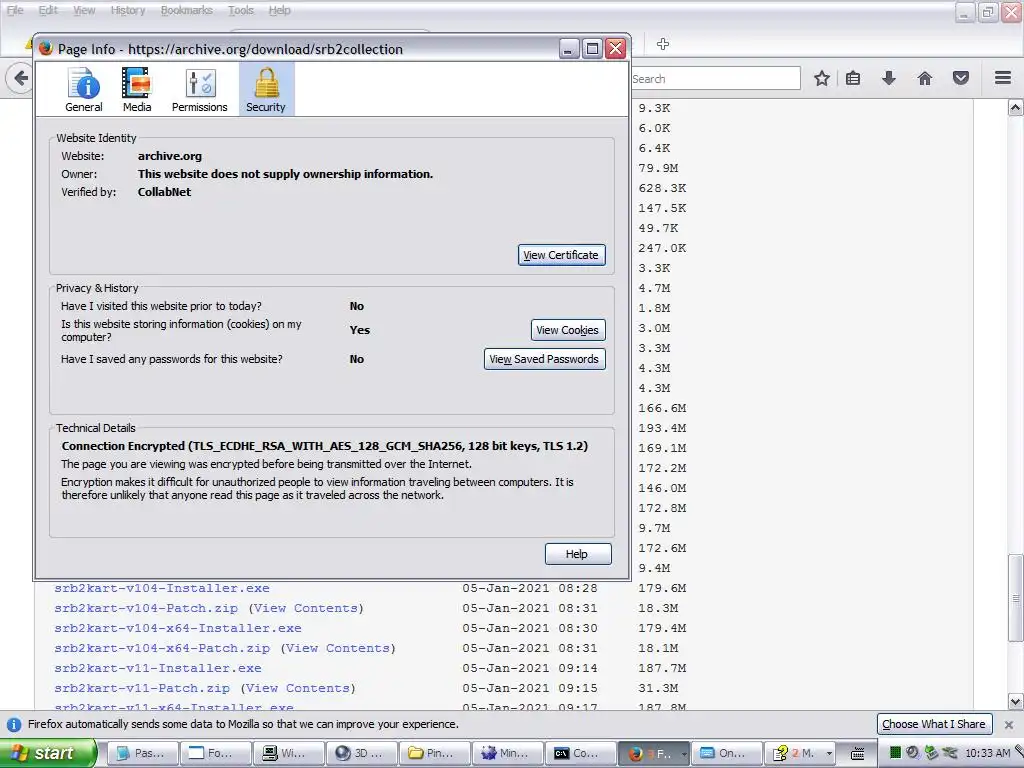The image size is (1024, 768).
Task: Close the Page Info window
Action: [x=616, y=49]
